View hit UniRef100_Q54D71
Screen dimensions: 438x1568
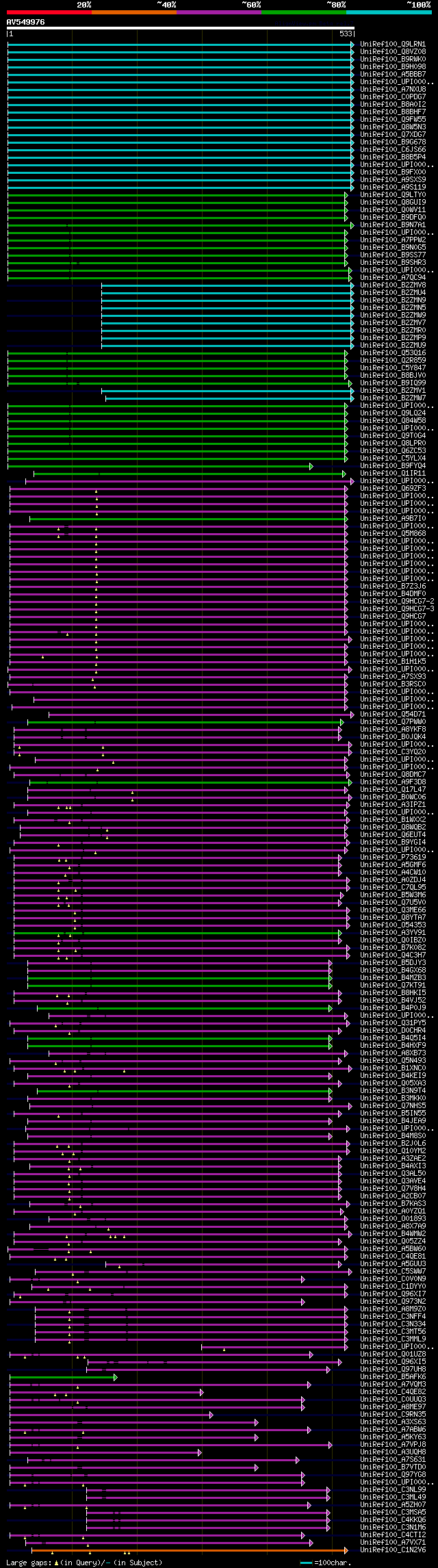click(x=393, y=715)
